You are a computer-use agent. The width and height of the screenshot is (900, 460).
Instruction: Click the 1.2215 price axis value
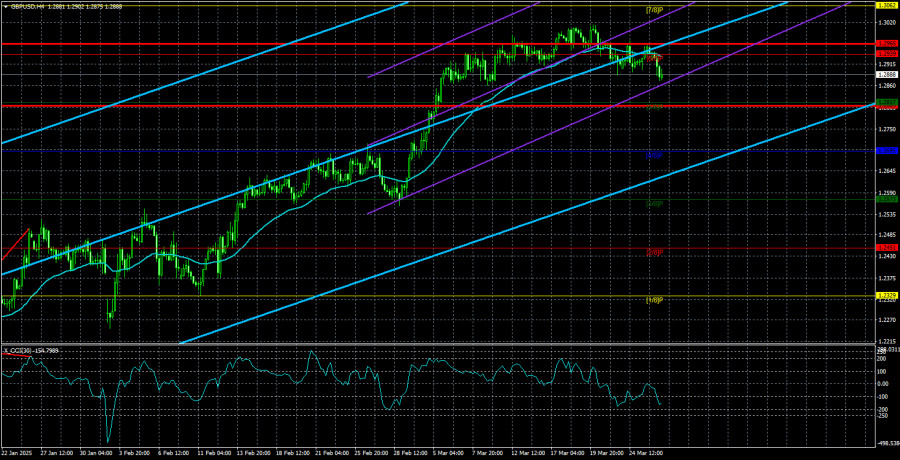[x=885, y=342]
